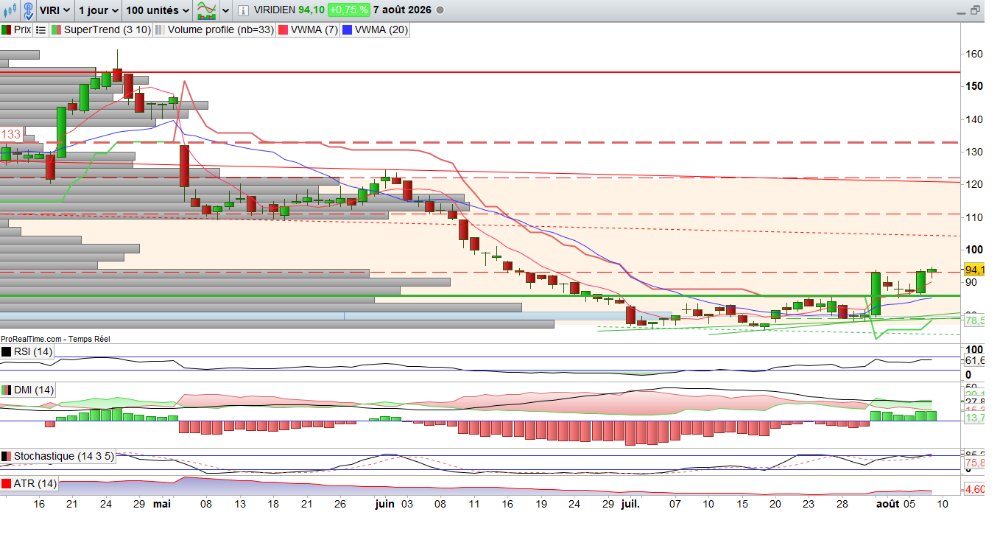
Task: Click the chart linking pointer icon
Action: point(27,10)
